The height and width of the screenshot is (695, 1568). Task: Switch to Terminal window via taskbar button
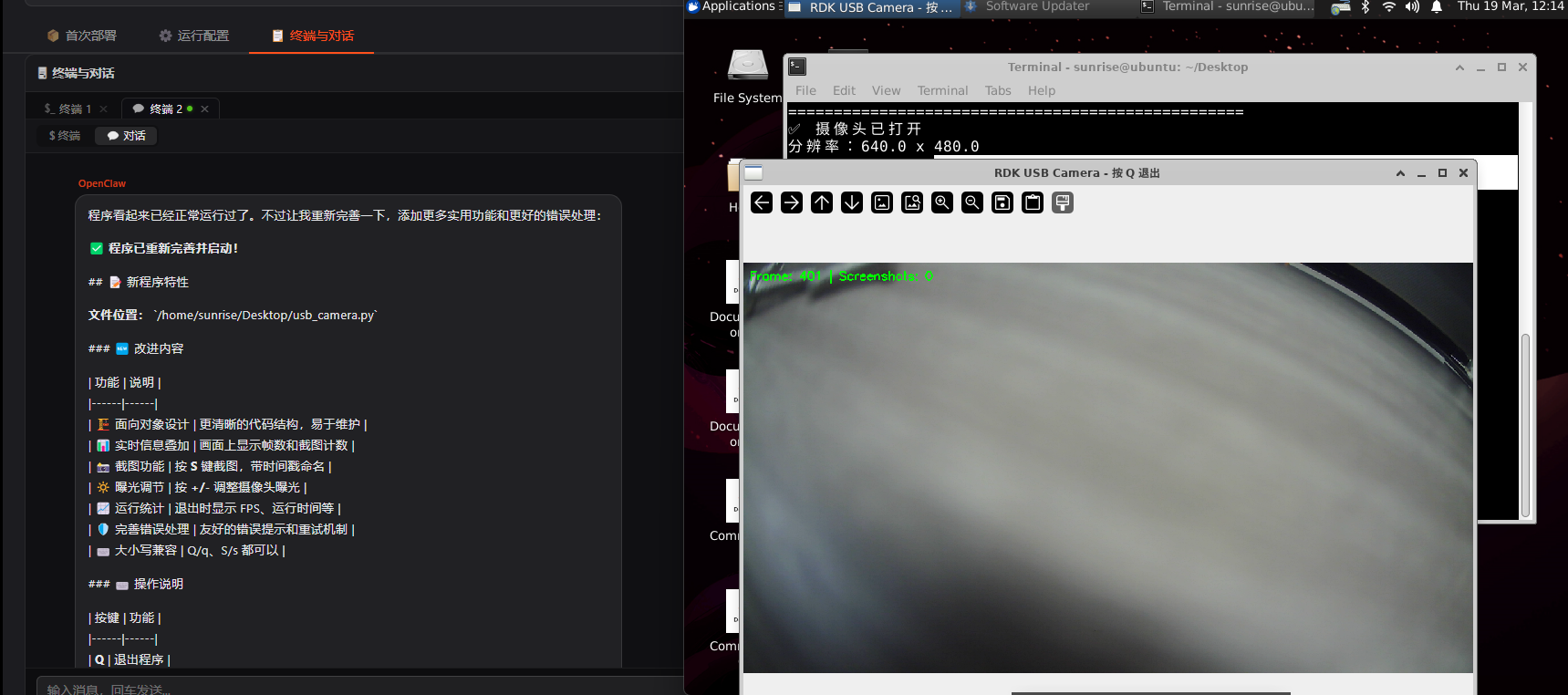(1228, 6)
